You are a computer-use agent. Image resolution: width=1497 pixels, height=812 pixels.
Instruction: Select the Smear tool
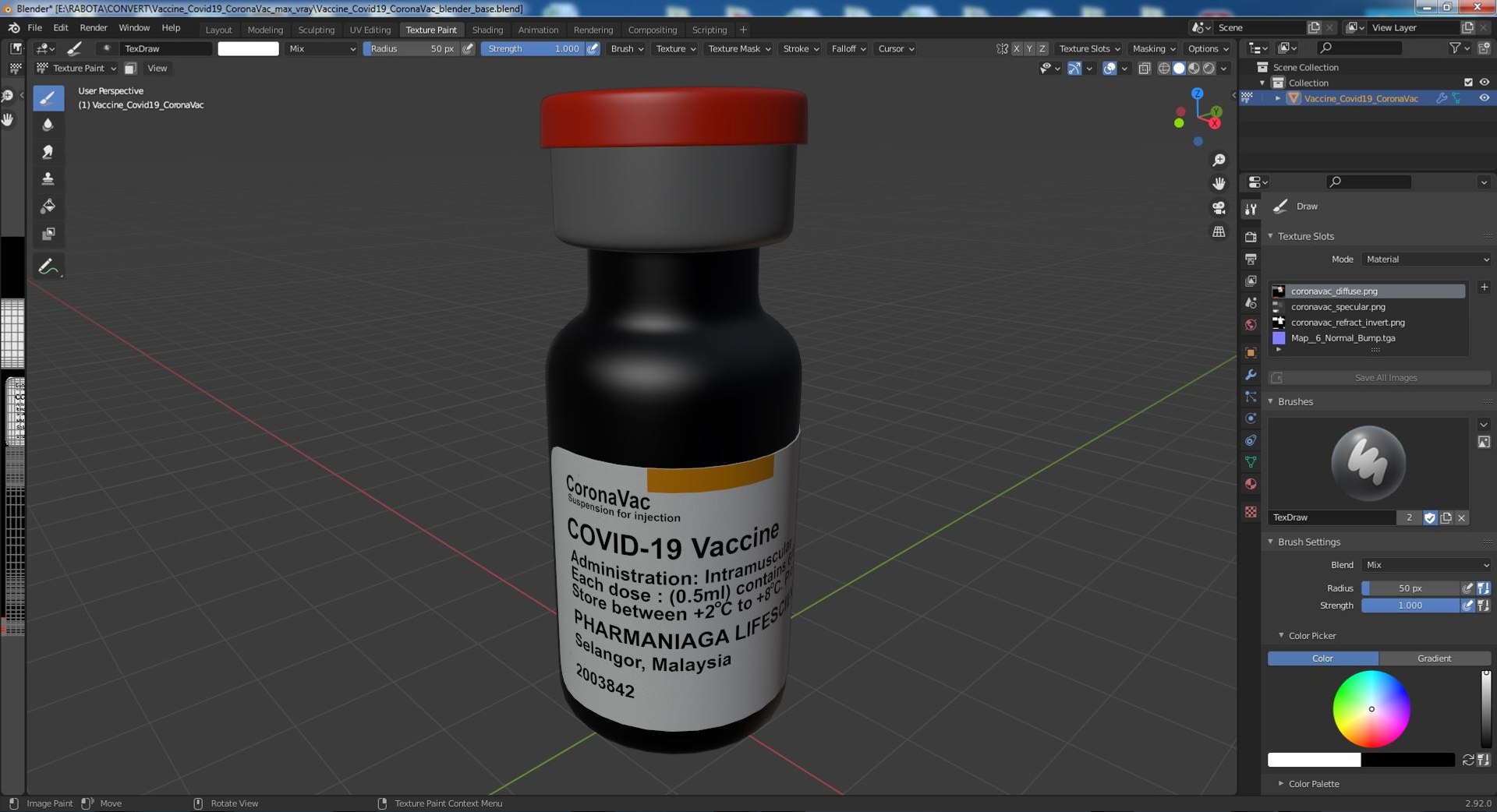click(x=48, y=152)
